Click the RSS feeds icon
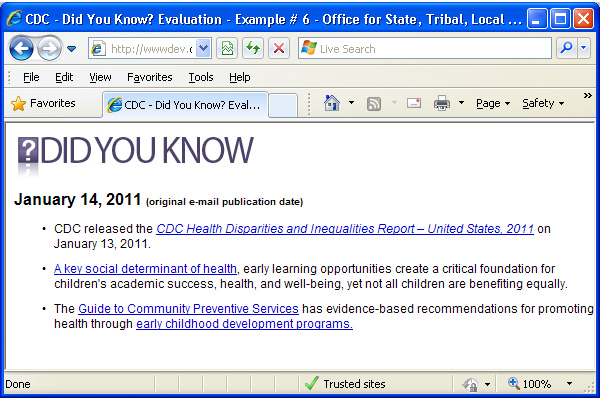 click(374, 103)
